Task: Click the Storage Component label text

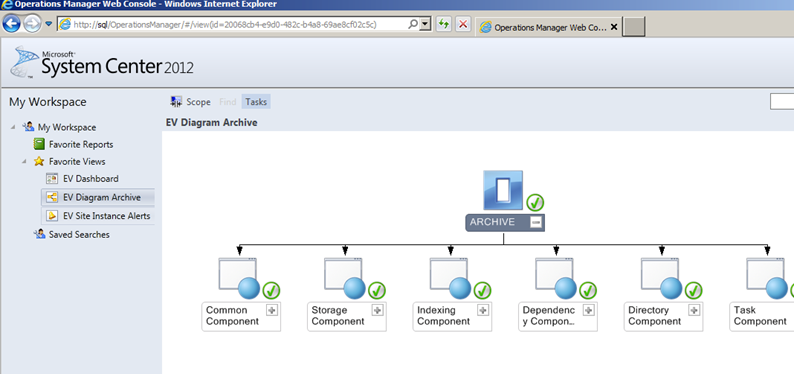Action: coord(338,316)
